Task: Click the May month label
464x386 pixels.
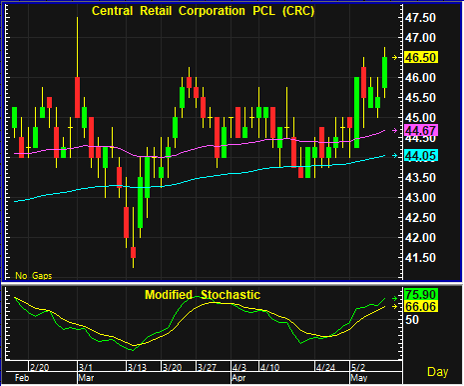Action: tap(359, 378)
